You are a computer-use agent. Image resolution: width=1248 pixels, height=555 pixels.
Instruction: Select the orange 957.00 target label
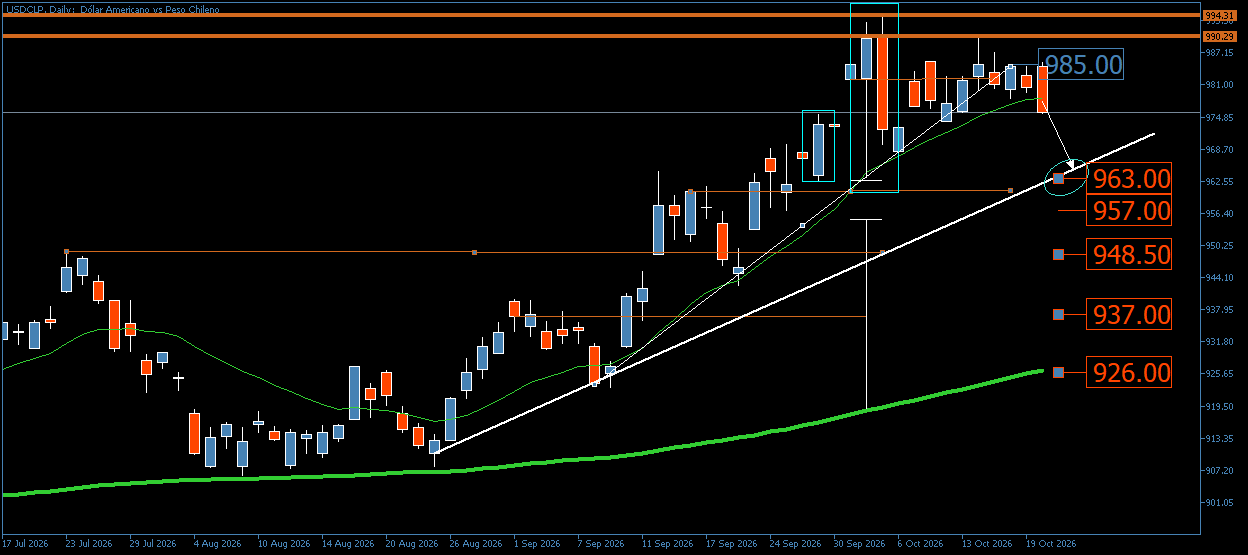[x=1129, y=211]
